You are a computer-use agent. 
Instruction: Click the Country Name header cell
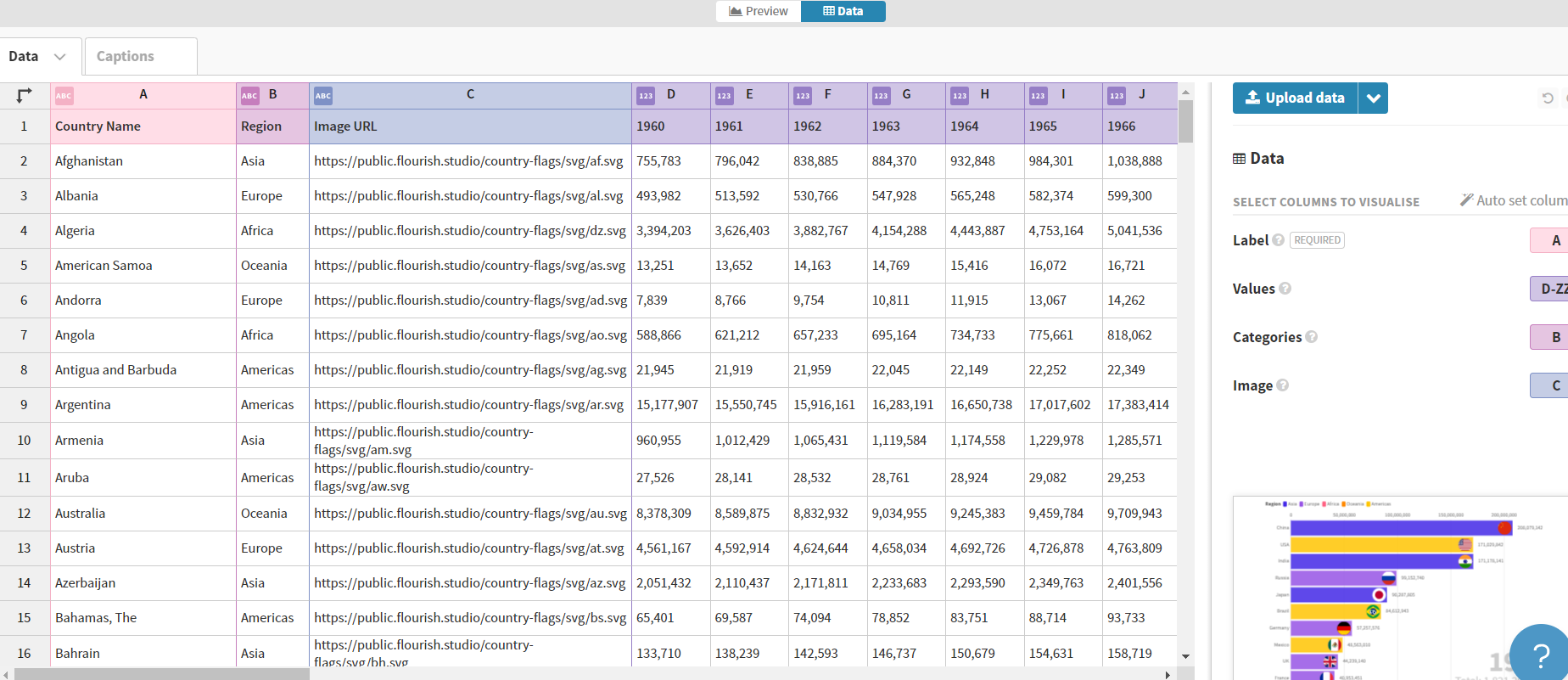click(x=143, y=126)
